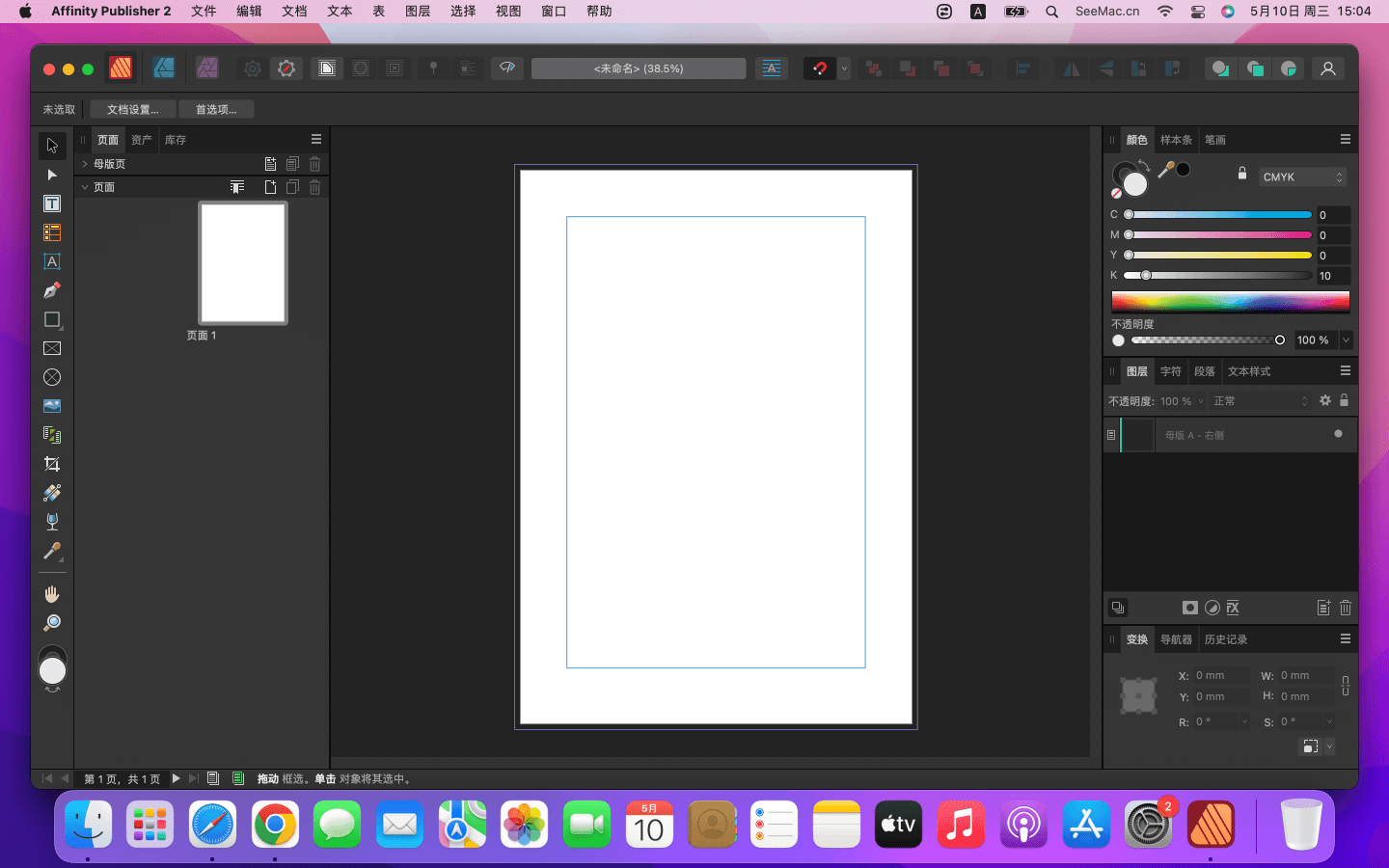The image size is (1389, 868).
Task: Click the 文档设置... button
Action: (x=132, y=109)
